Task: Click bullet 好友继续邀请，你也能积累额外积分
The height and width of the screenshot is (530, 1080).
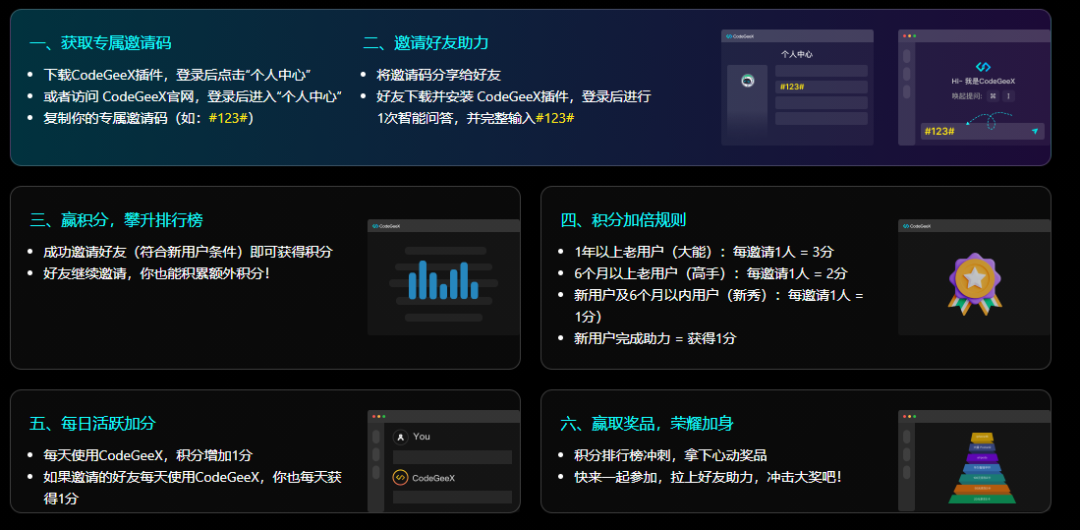Action: [x=157, y=273]
